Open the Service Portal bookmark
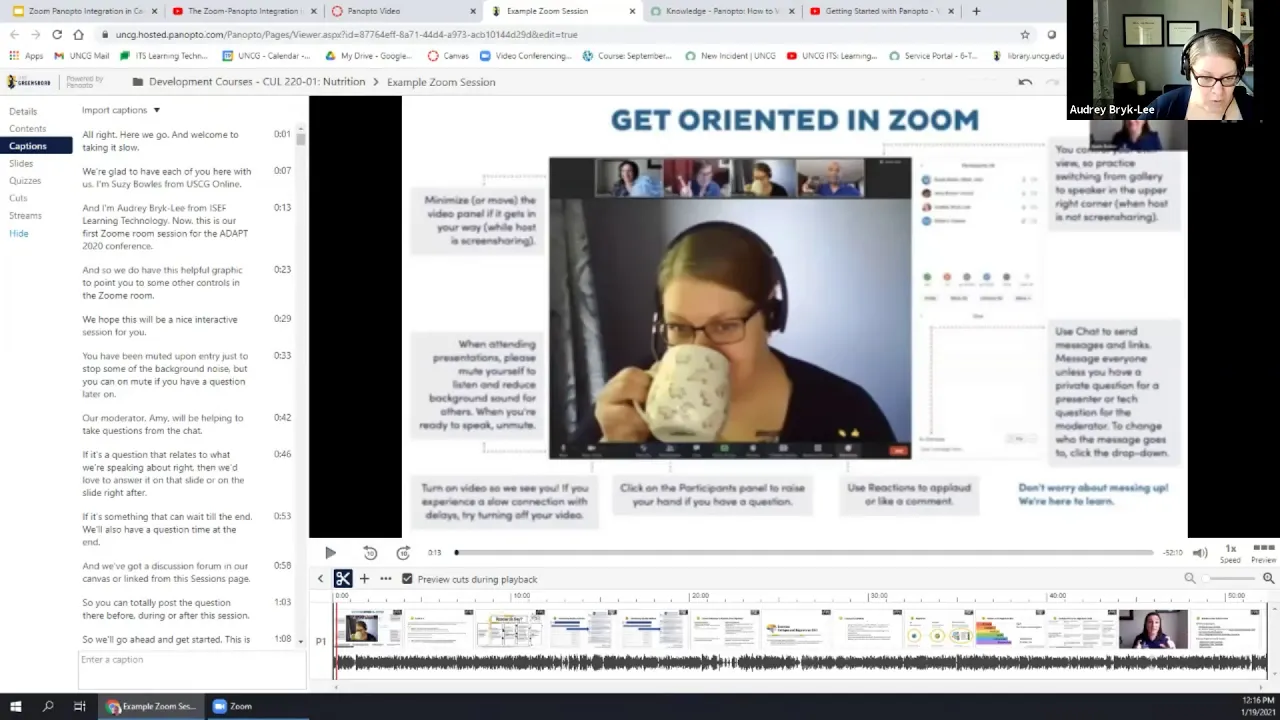This screenshot has height=720, width=1280. 933,56
